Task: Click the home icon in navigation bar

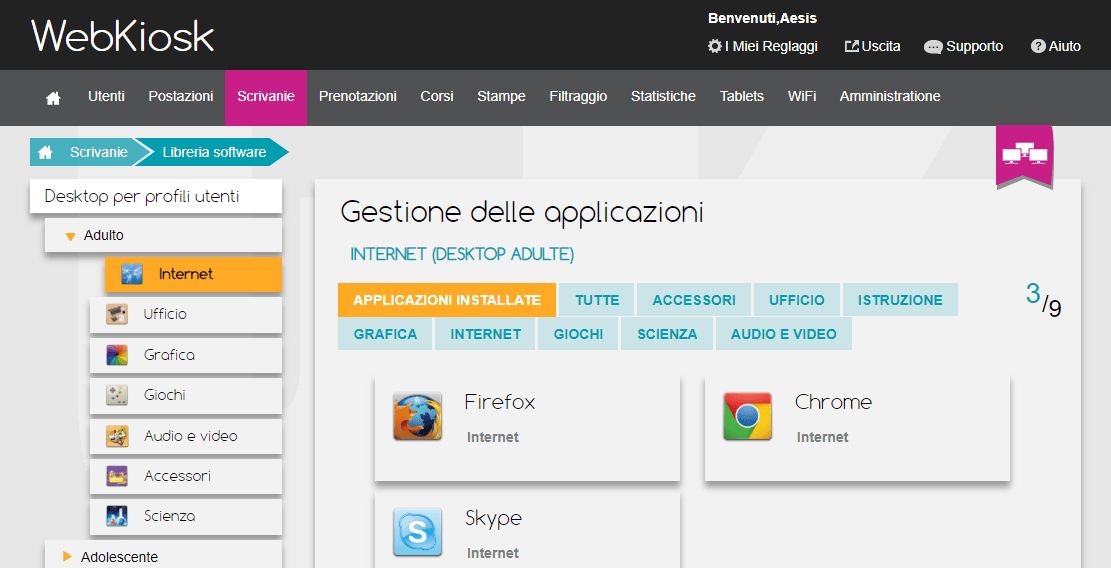Action: coord(53,98)
